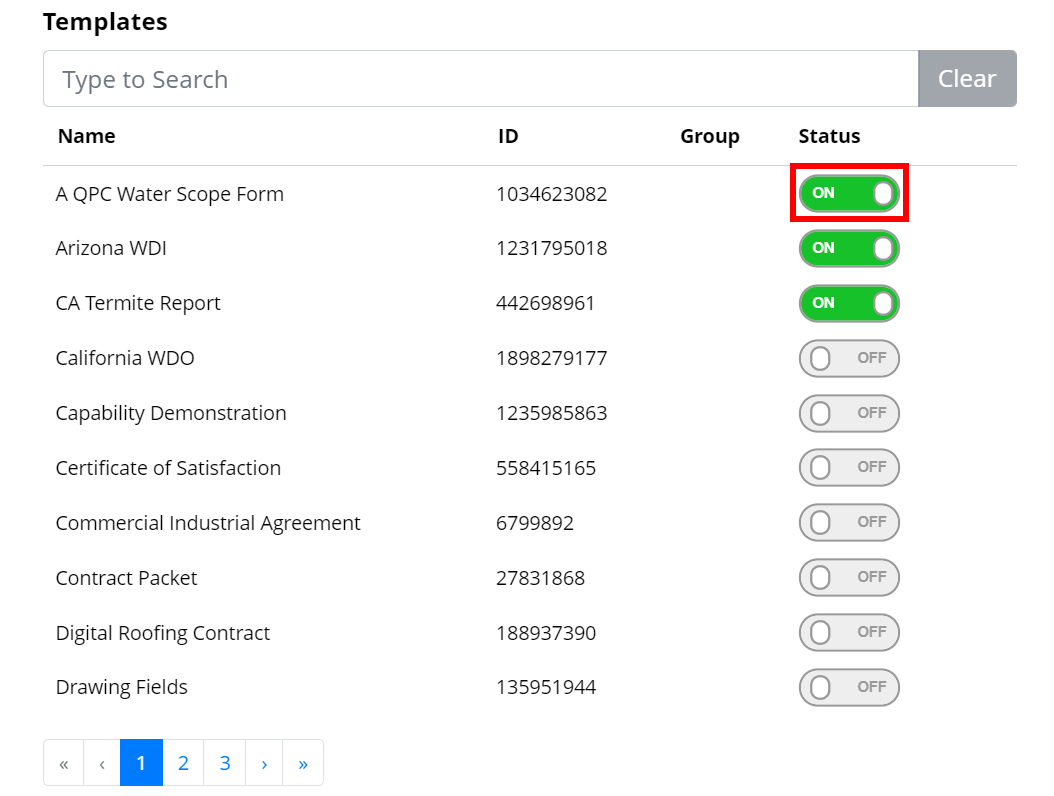Open page 3 of templates

point(225,763)
